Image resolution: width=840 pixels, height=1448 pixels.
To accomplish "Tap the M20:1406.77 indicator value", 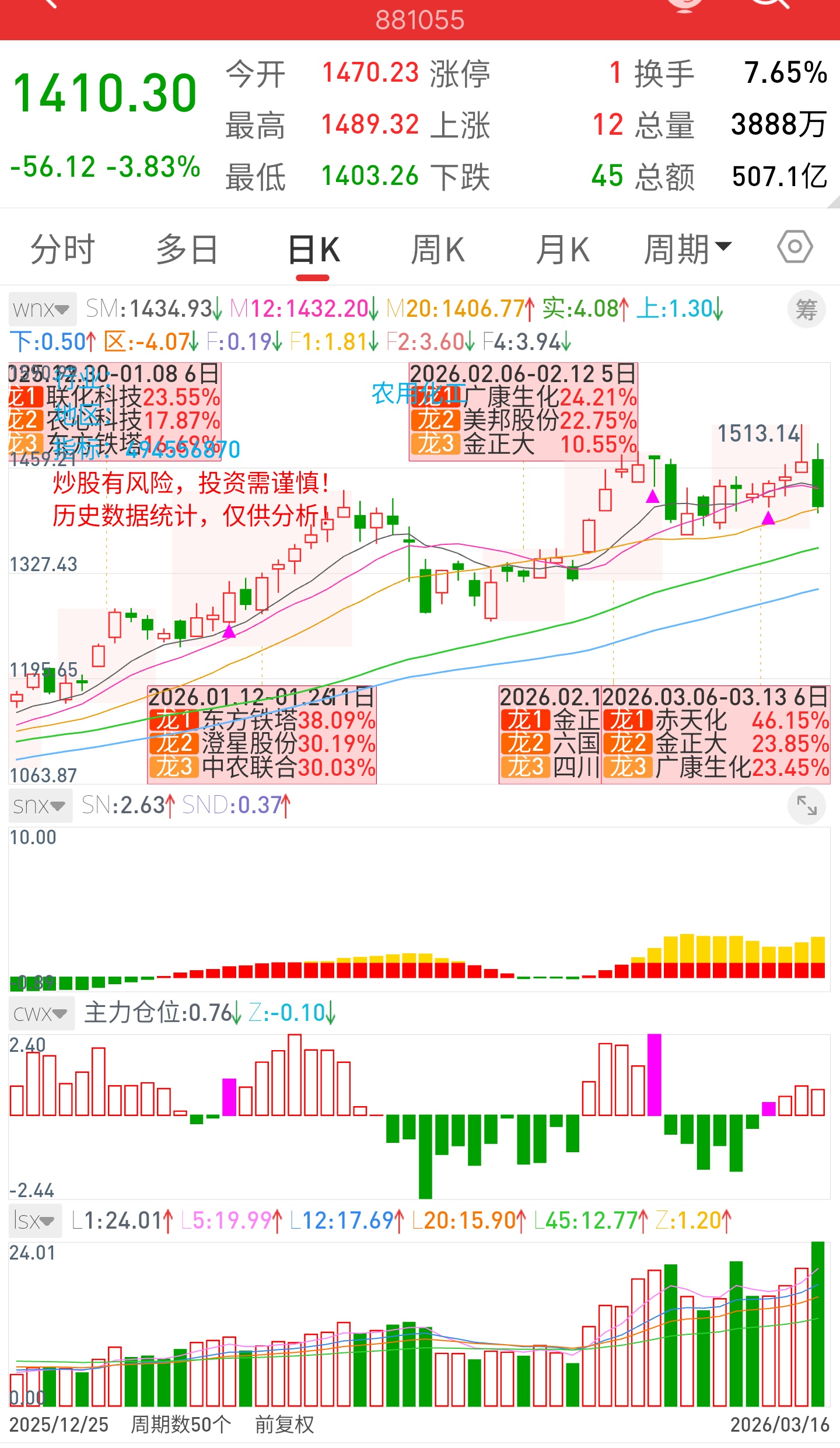I will tap(460, 309).
